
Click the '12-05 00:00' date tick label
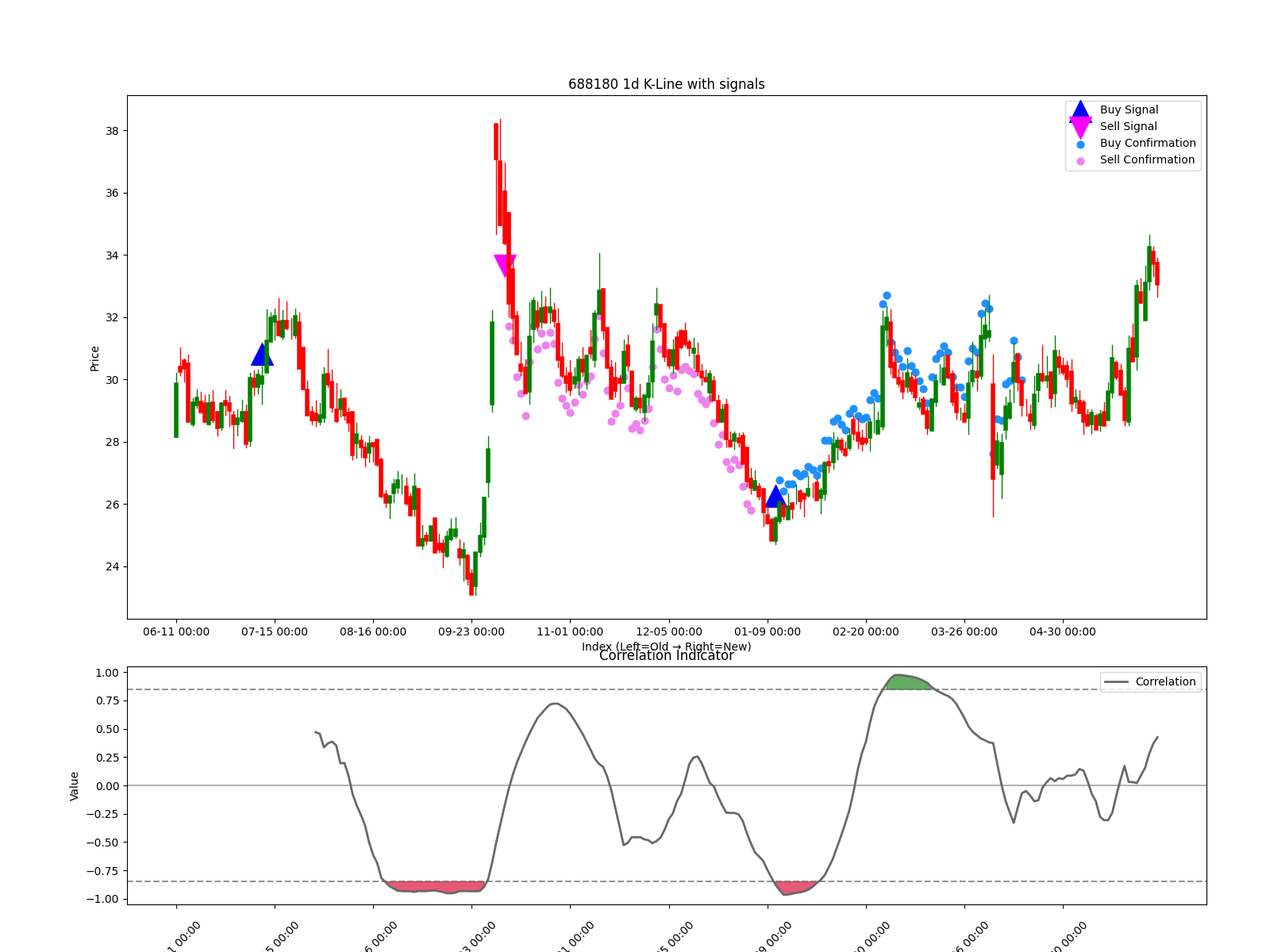pyautogui.click(x=669, y=631)
